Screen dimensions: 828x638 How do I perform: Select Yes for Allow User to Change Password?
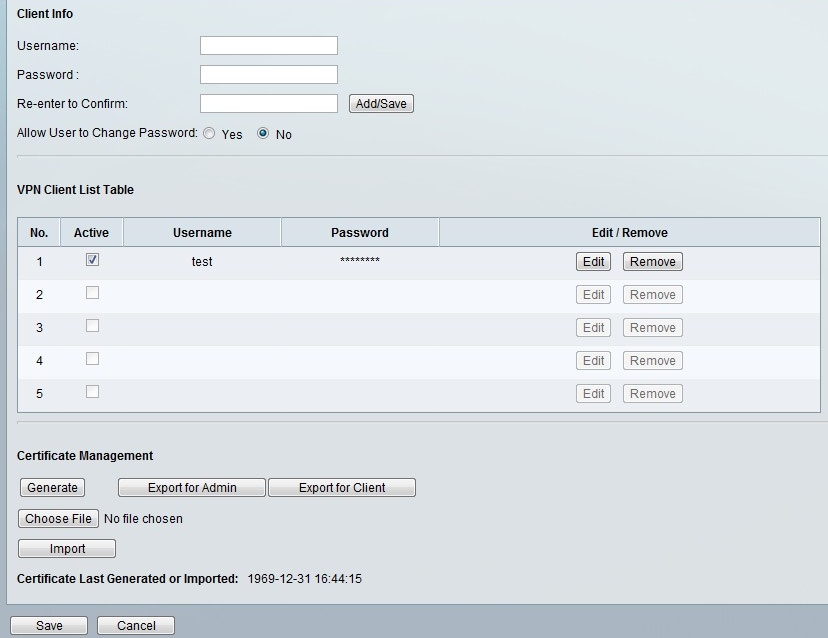coord(210,134)
